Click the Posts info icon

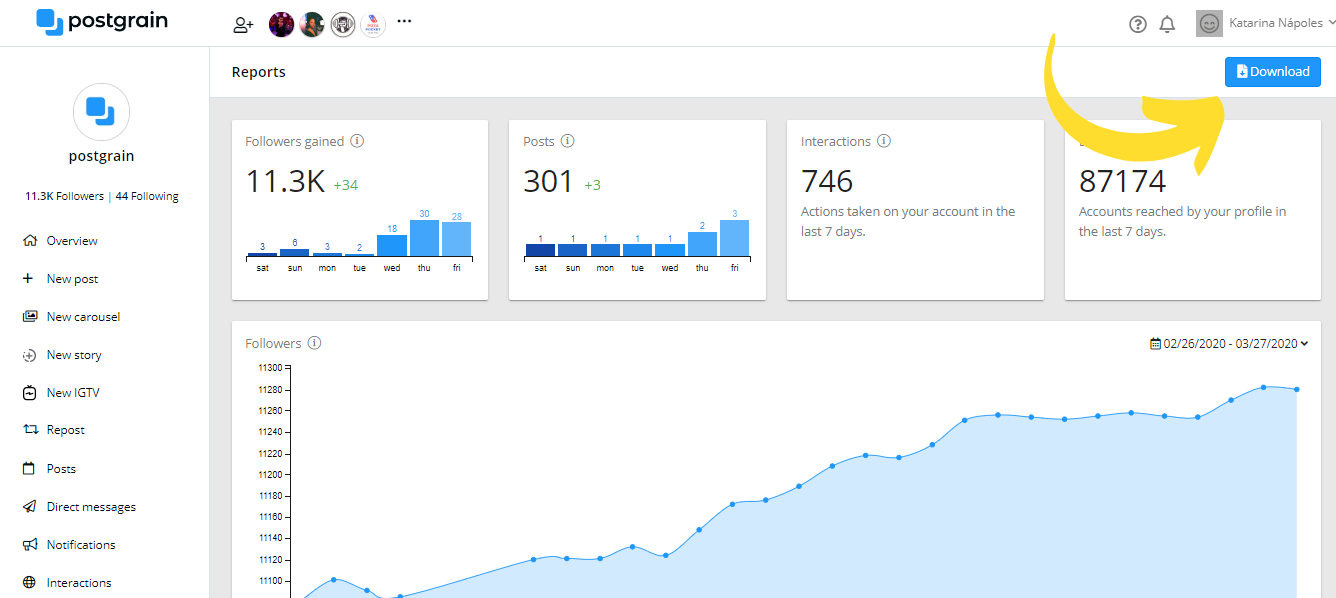568,141
